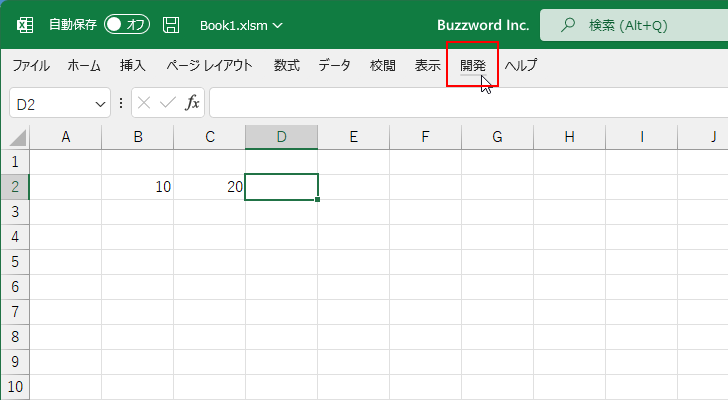
Task: Select the ページ レイアウト tab
Action: tap(209, 65)
